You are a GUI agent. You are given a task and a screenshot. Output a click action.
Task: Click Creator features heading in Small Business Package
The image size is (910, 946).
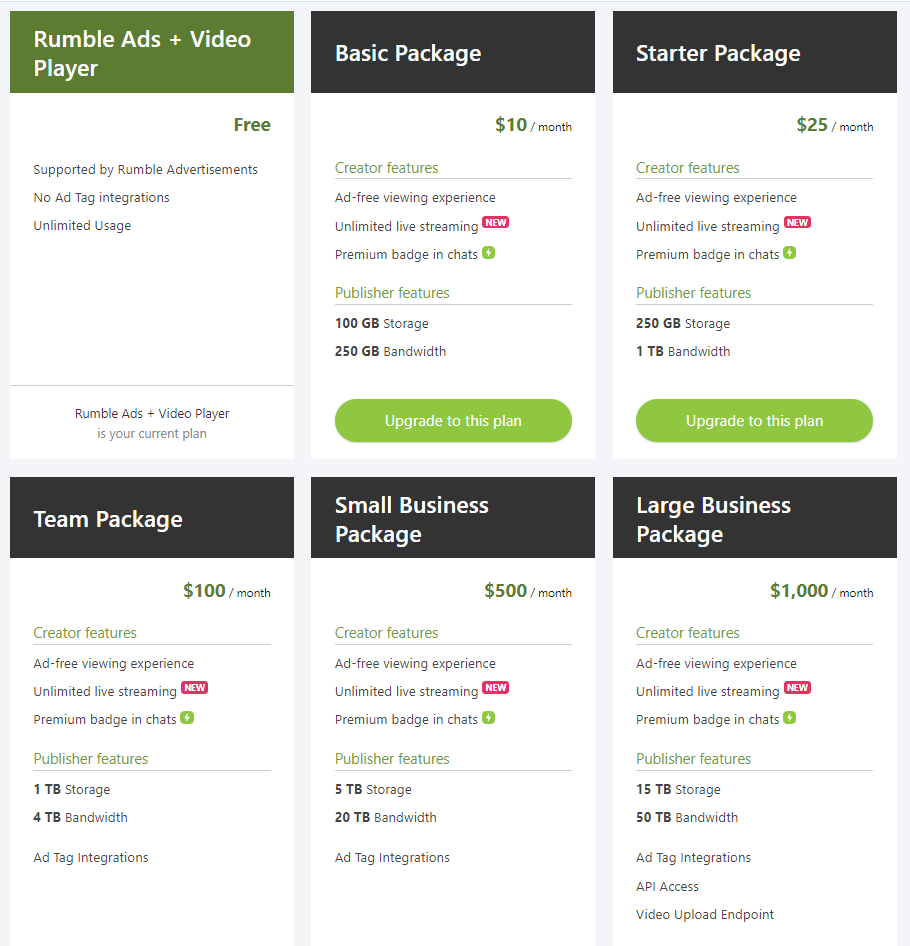pos(386,633)
